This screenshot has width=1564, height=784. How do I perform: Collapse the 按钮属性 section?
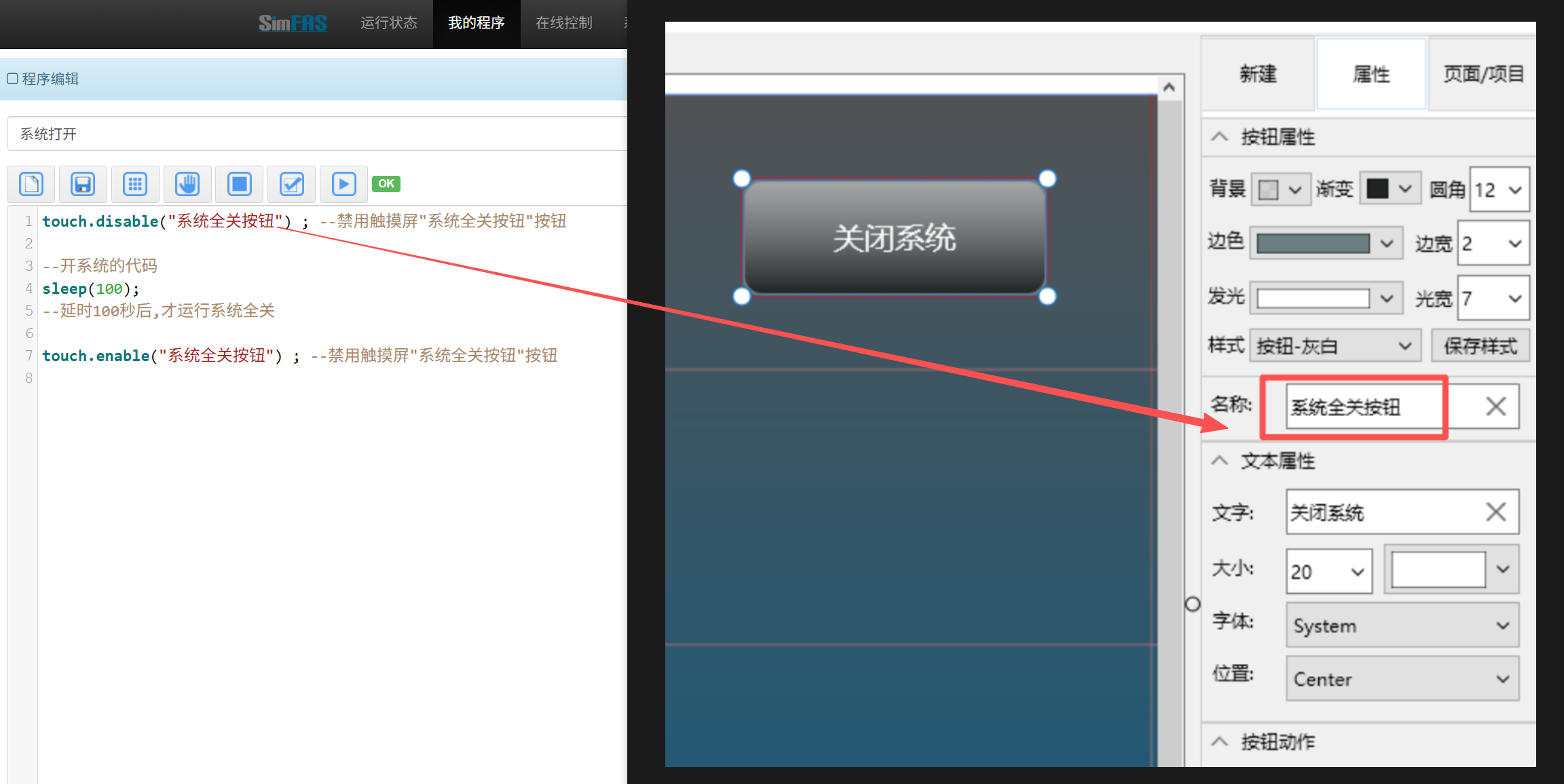(1220, 136)
